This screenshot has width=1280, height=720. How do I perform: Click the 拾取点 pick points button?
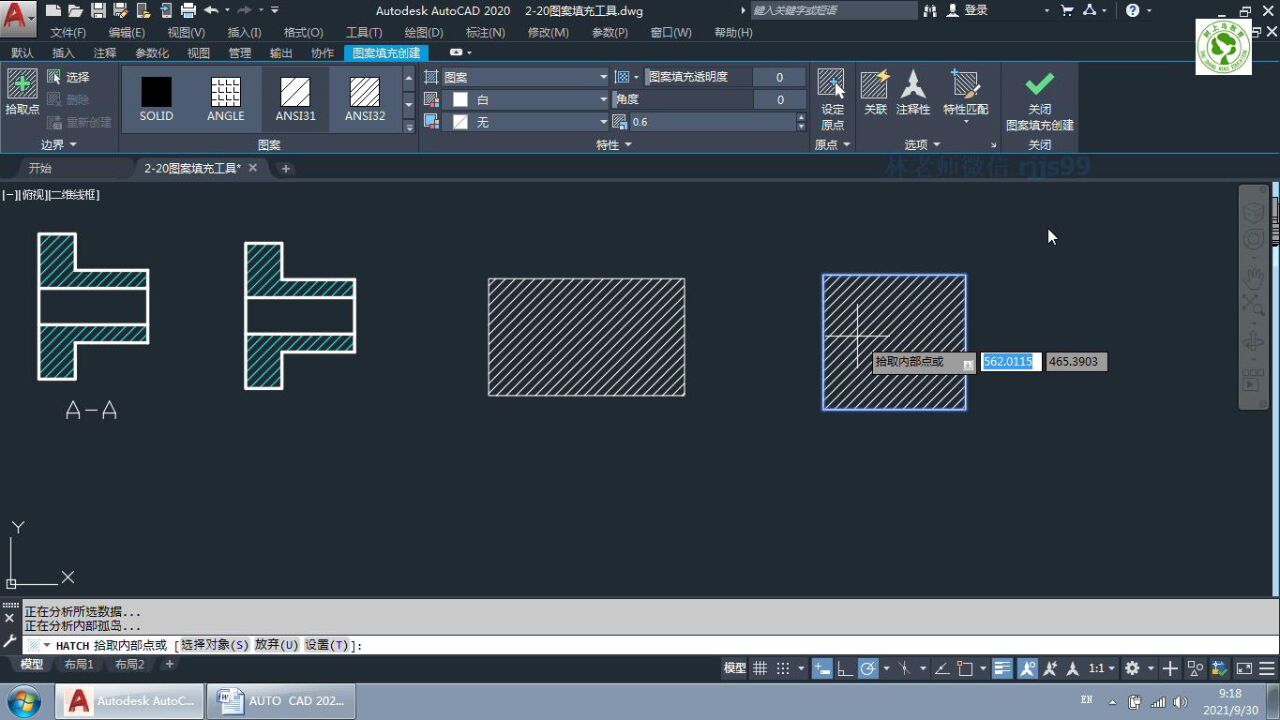tap(22, 92)
